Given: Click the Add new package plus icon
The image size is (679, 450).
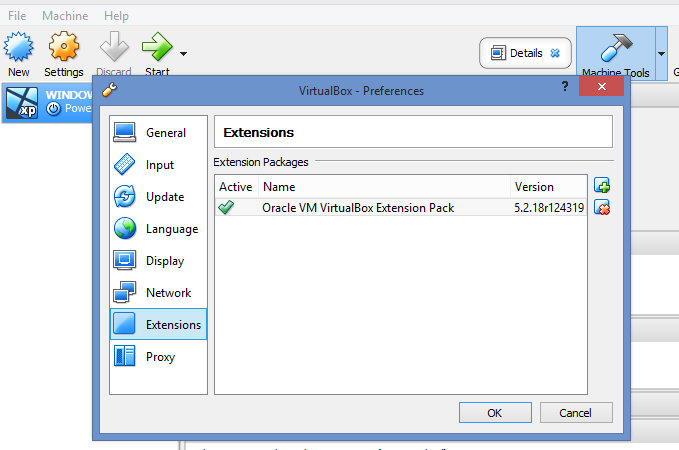Looking at the screenshot, I should coord(602,185).
